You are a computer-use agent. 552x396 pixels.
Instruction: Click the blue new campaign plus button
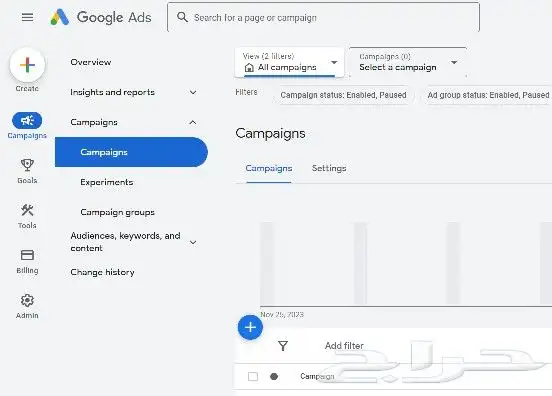click(250, 327)
